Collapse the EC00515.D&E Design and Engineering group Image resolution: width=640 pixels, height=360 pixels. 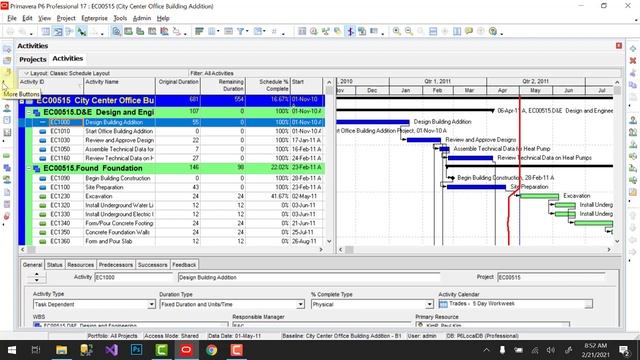point(29,112)
